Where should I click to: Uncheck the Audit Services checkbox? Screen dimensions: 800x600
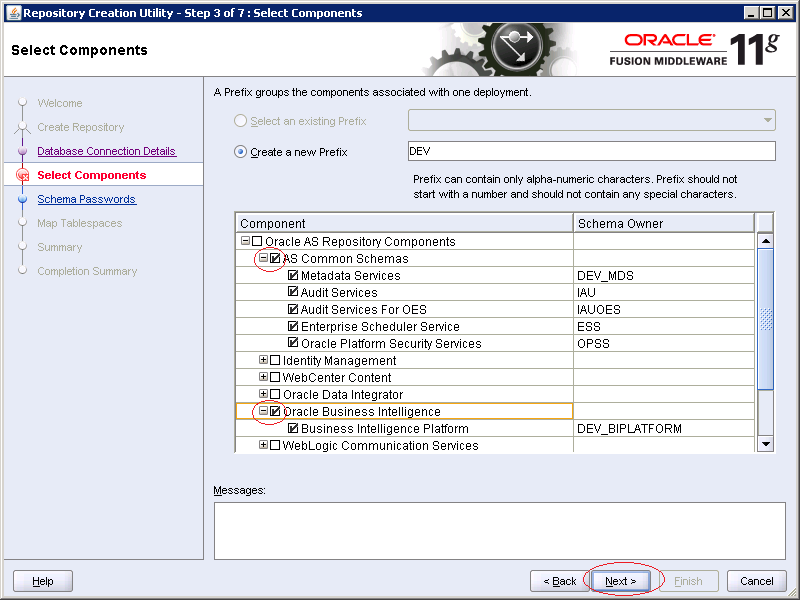click(293, 292)
